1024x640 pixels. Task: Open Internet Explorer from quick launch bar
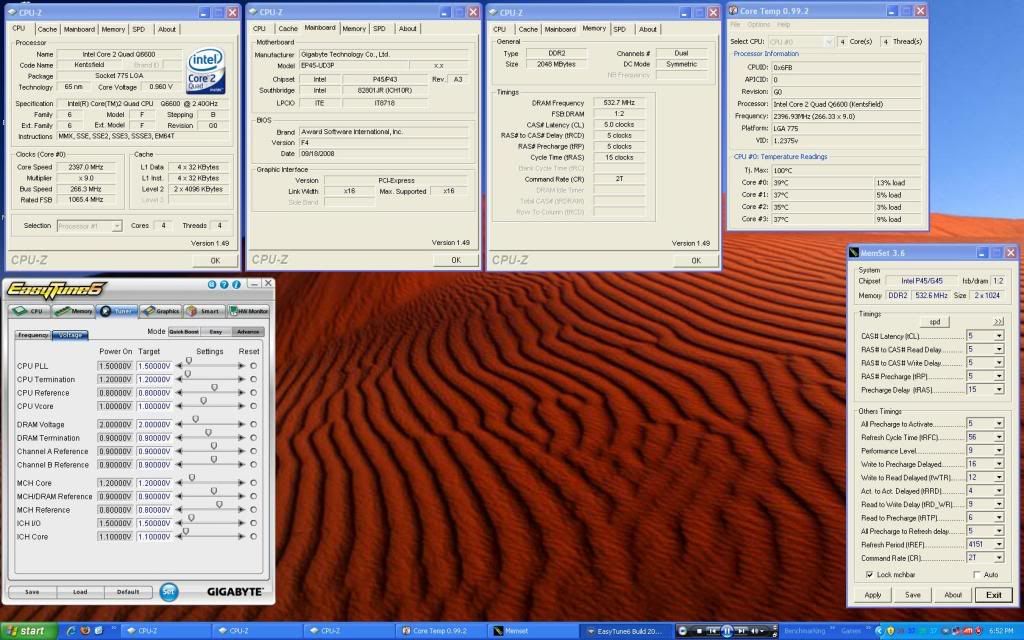71,631
